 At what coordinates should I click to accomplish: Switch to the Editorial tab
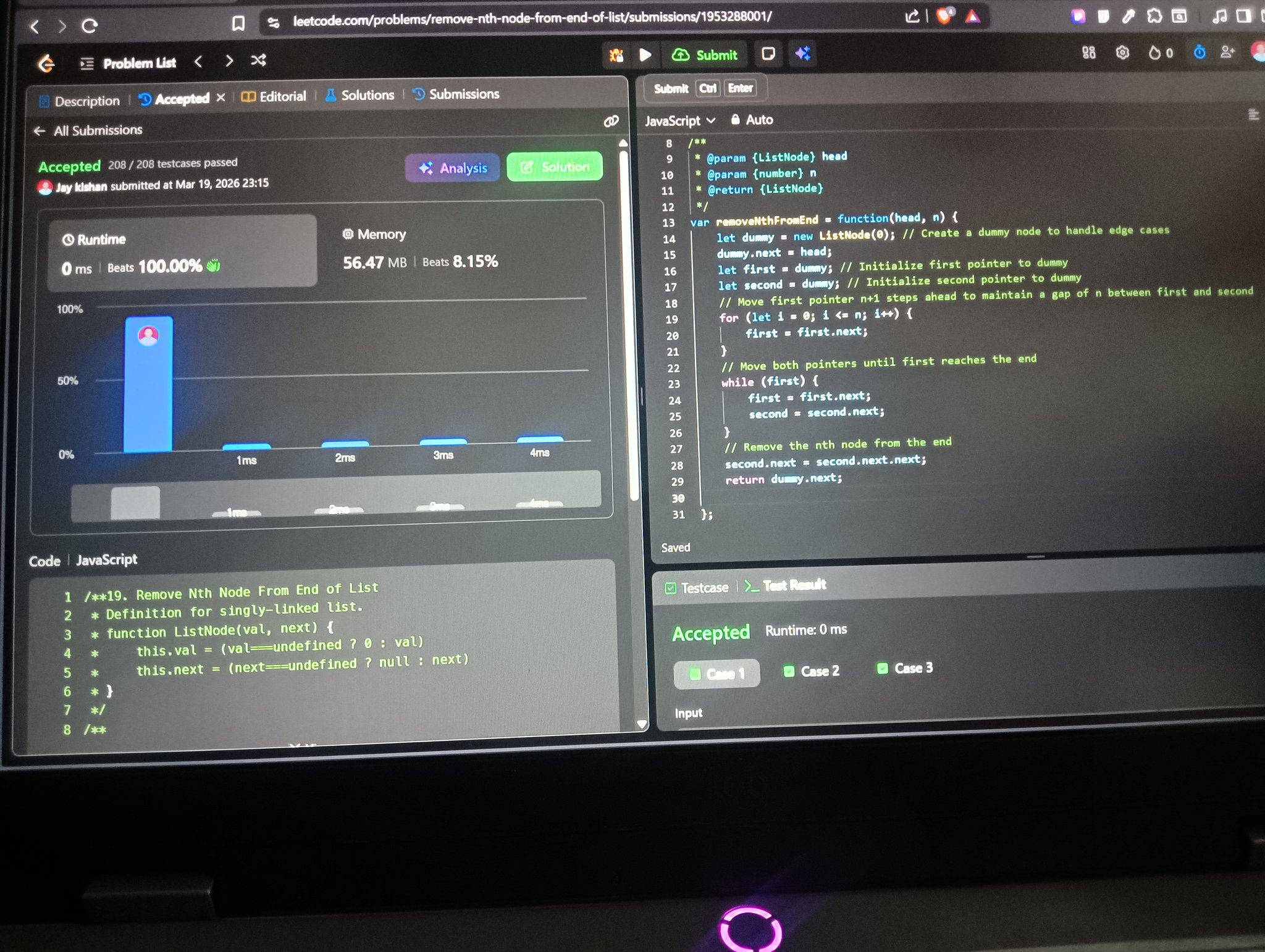click(274, 97)
